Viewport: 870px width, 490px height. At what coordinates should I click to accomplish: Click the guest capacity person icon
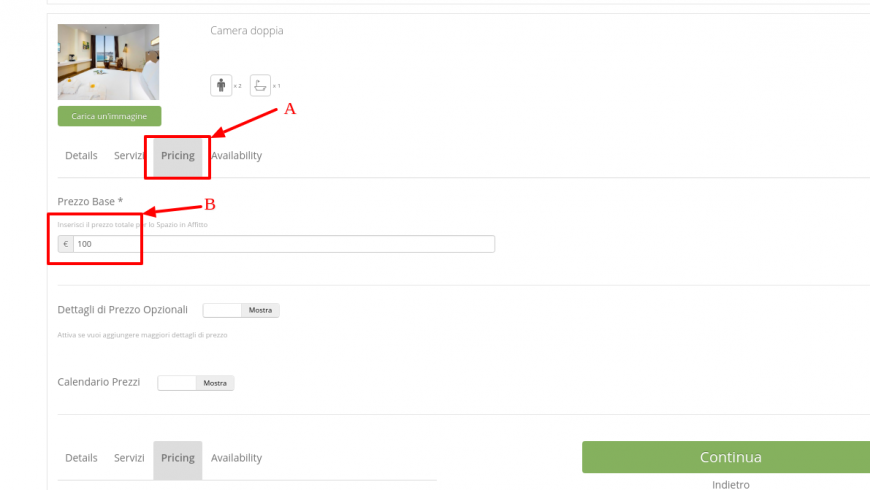point(221,85)
